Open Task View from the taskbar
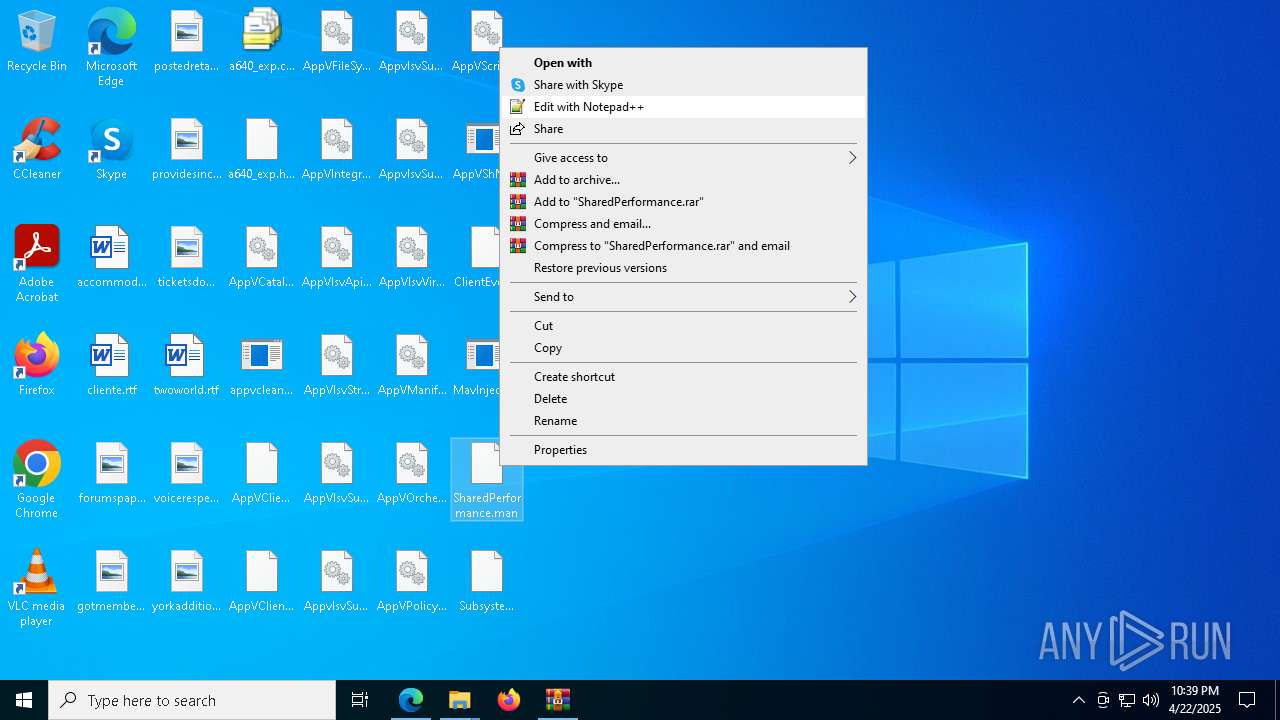1280x720 pixels. 360,700
